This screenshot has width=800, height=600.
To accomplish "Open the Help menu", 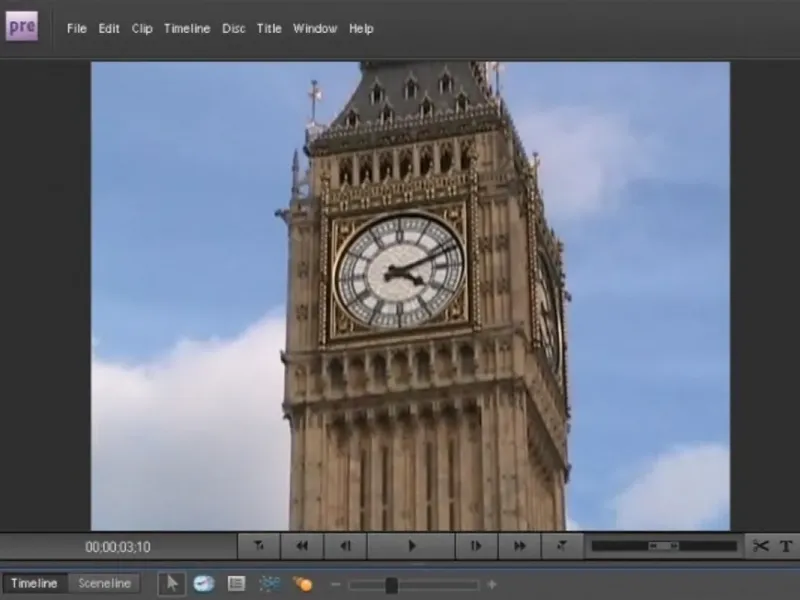I will pos(361,29).
